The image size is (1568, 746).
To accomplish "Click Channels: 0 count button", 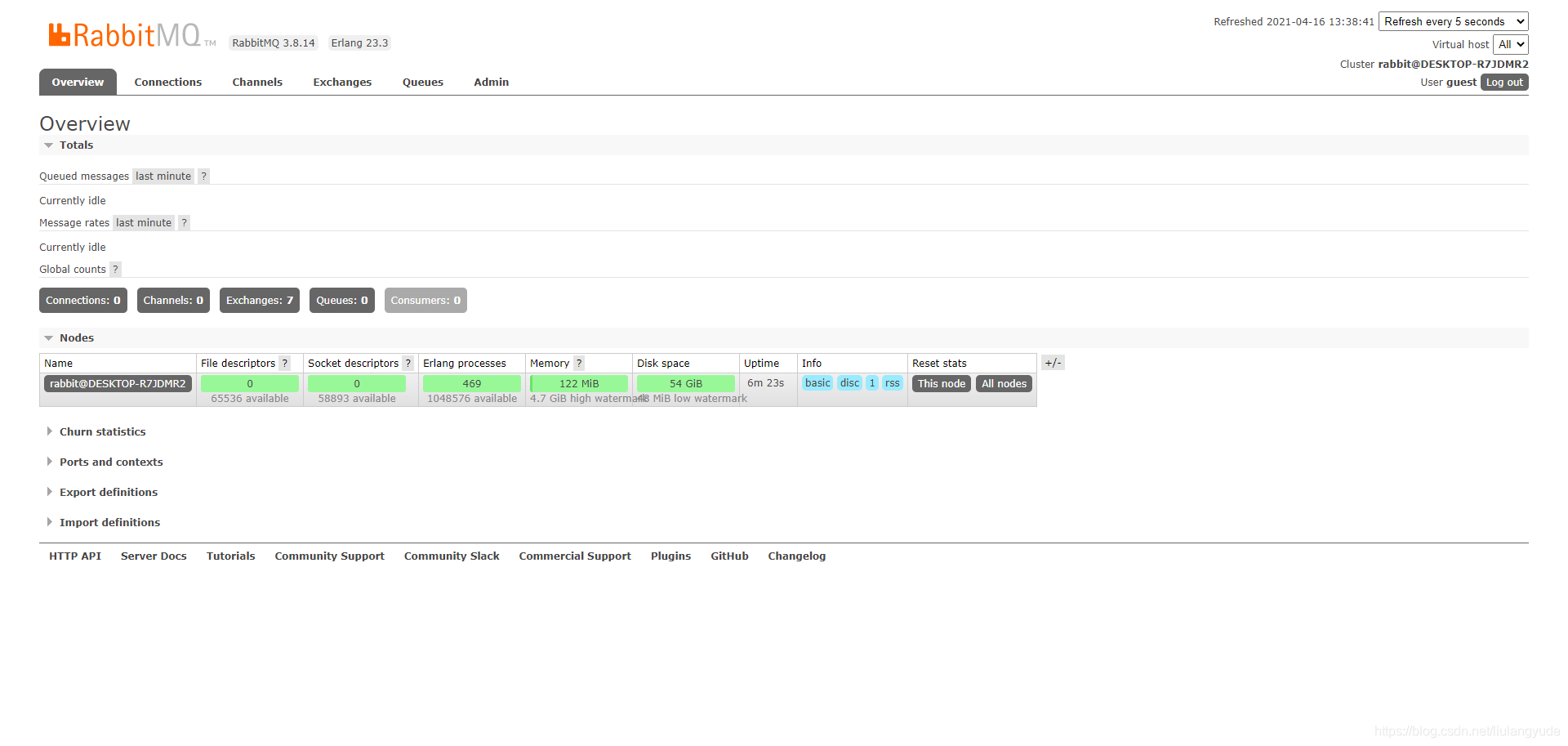I will 173,301.
